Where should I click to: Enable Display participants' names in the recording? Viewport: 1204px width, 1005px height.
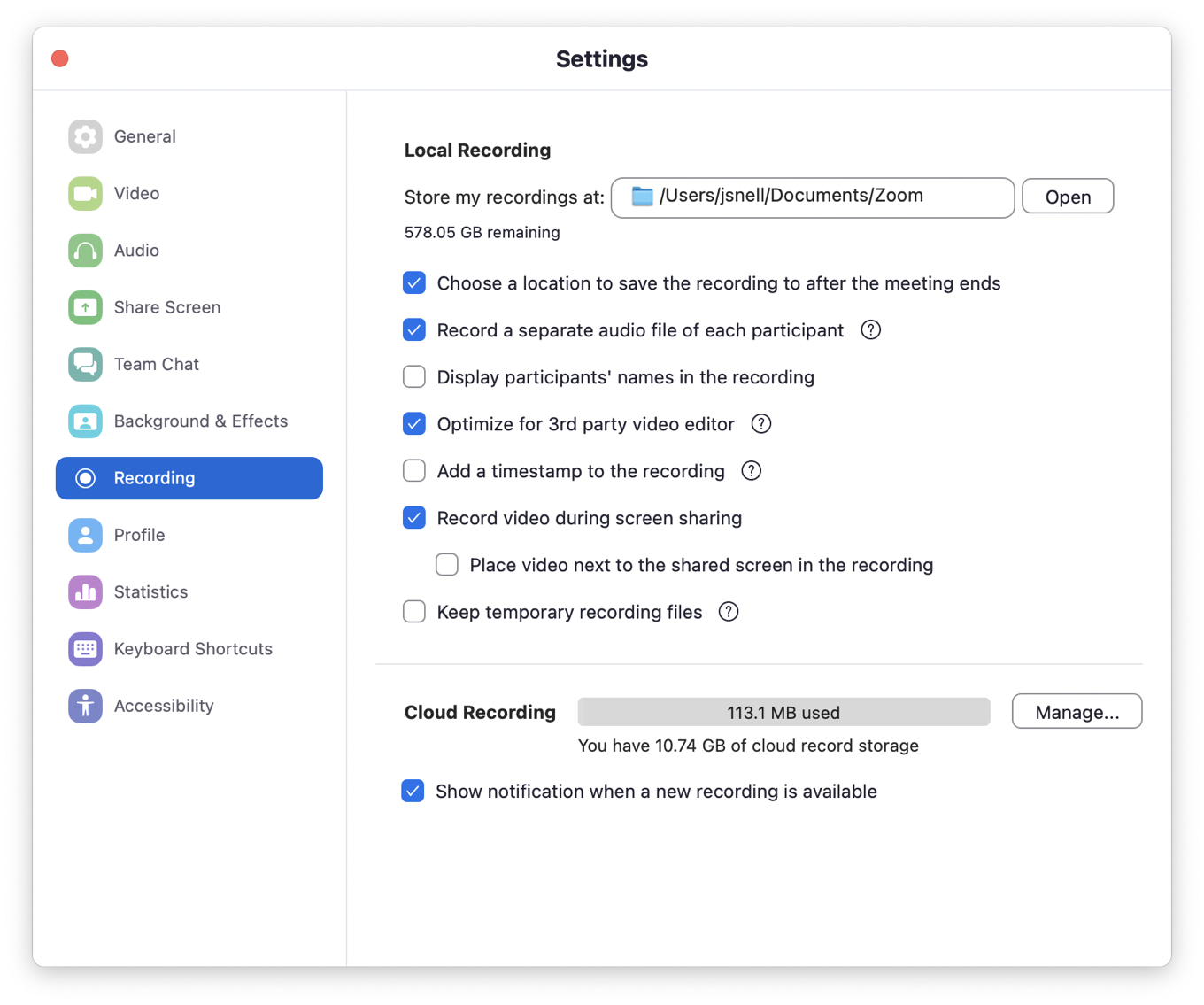click(x=414, y=377)
